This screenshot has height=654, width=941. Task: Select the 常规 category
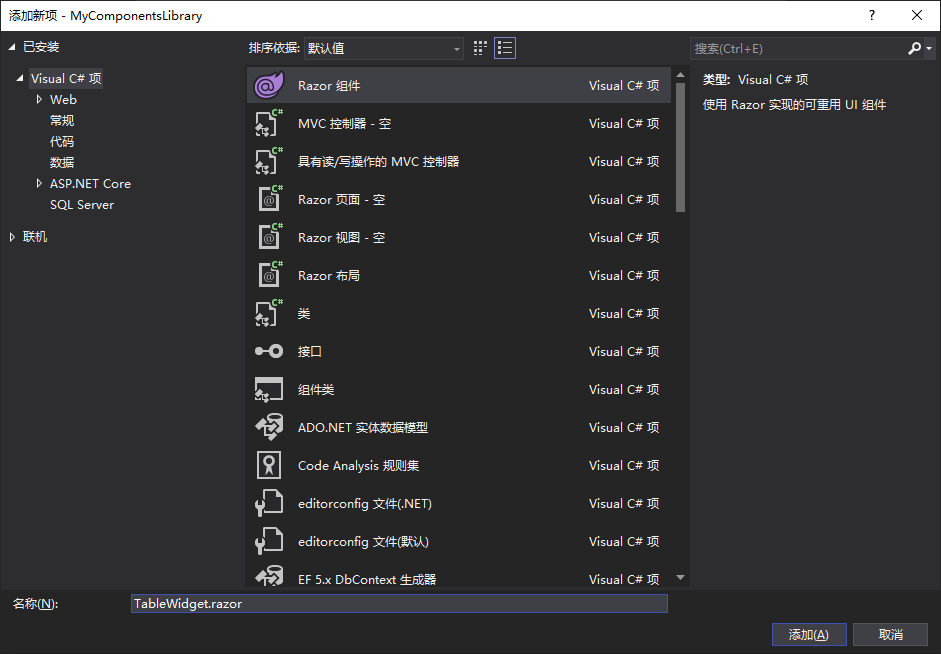pos(62,121)
